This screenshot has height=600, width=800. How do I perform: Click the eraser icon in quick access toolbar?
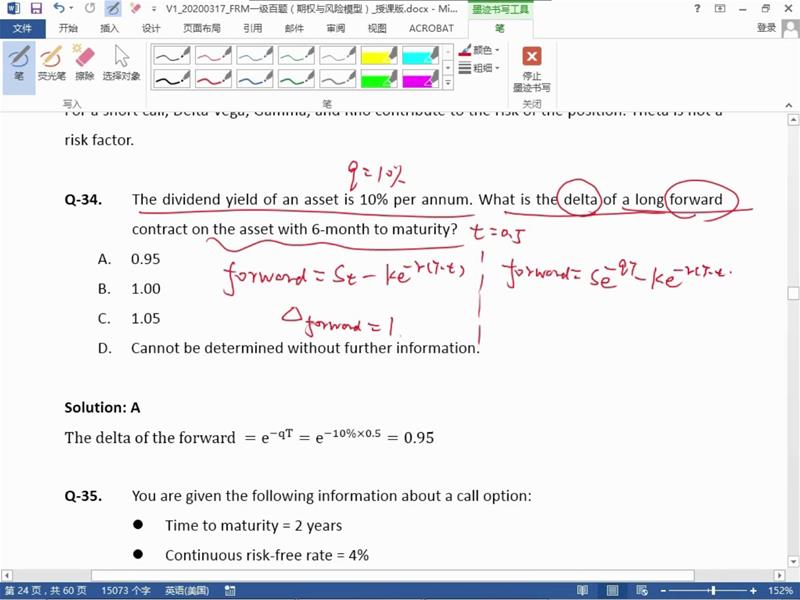pyautogui.click(x=135, y=8)
